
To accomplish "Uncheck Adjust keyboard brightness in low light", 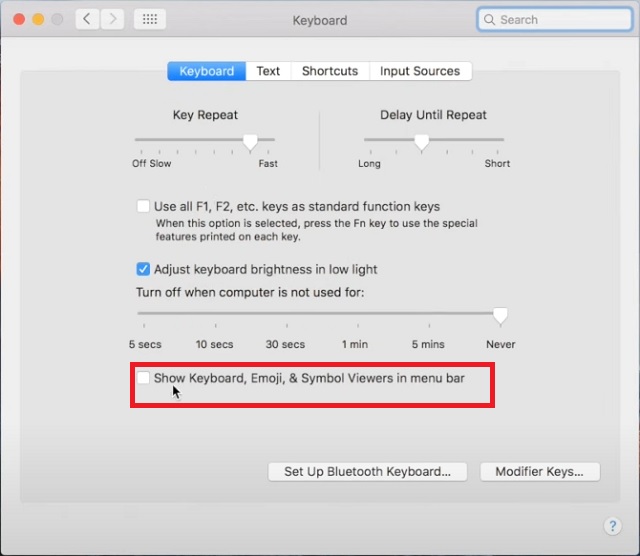I will coord(143,269).
